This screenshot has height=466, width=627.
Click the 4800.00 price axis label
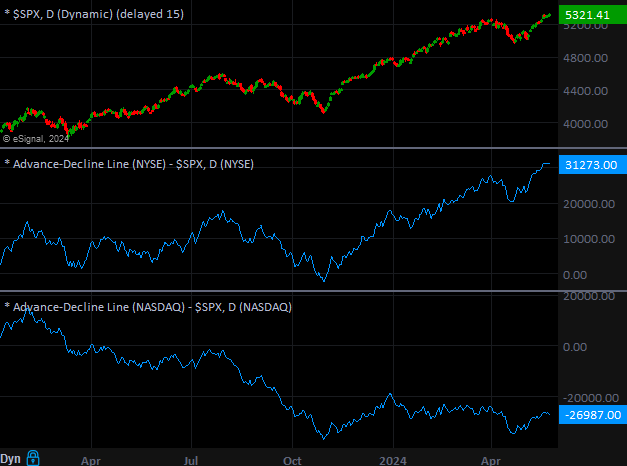coord(585,58)
